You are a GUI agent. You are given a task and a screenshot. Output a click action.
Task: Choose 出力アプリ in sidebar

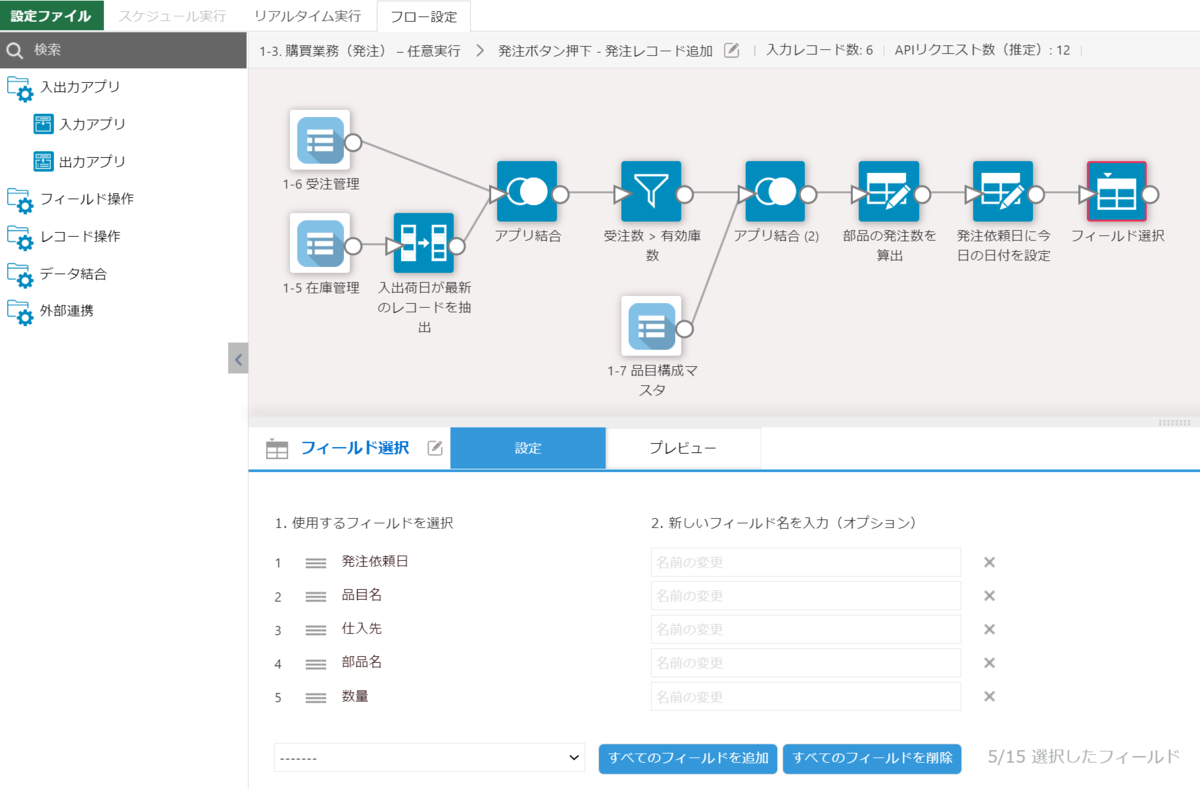80,161
